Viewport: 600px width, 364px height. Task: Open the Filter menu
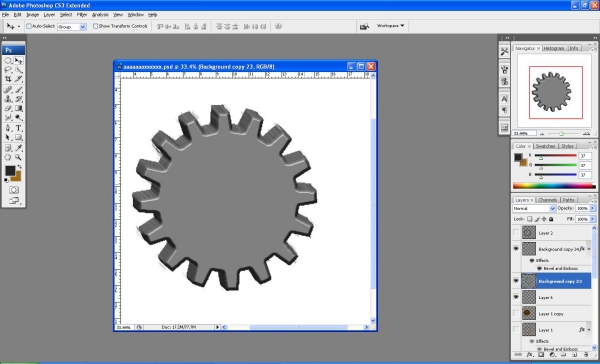[82, 15]
